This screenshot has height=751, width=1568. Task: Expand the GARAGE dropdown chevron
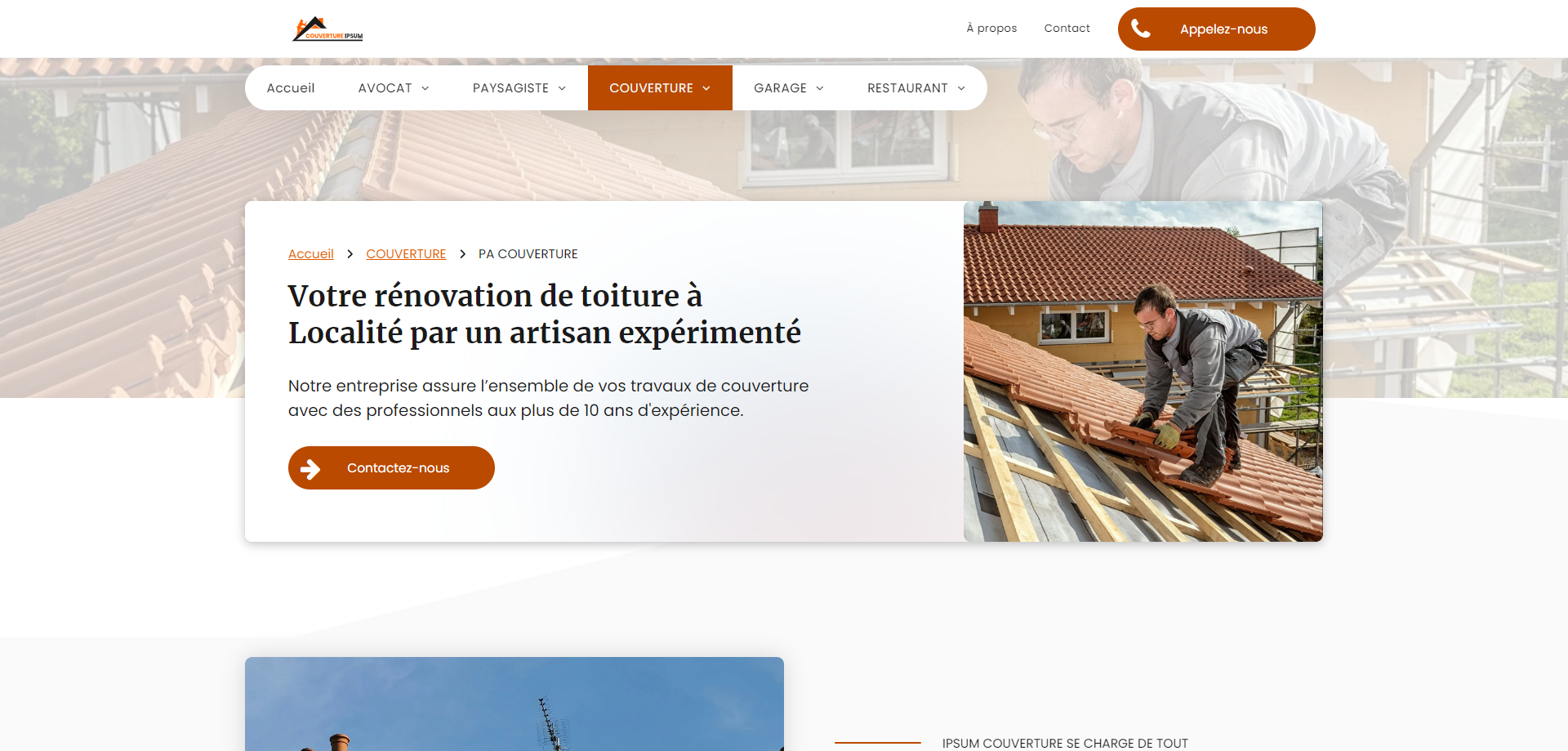pos(820,88)
